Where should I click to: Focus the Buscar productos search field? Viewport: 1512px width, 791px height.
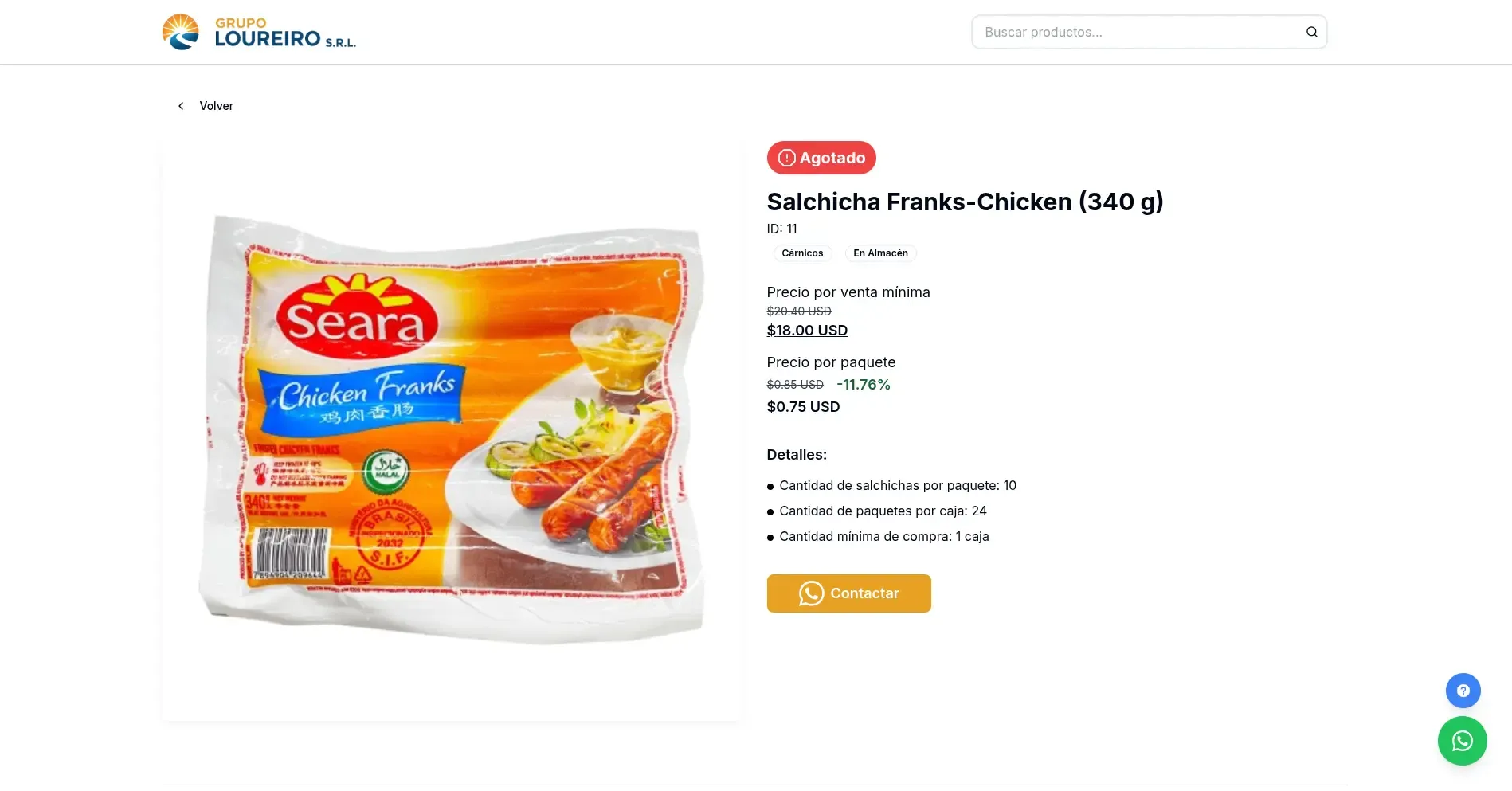click(1135, 32)
